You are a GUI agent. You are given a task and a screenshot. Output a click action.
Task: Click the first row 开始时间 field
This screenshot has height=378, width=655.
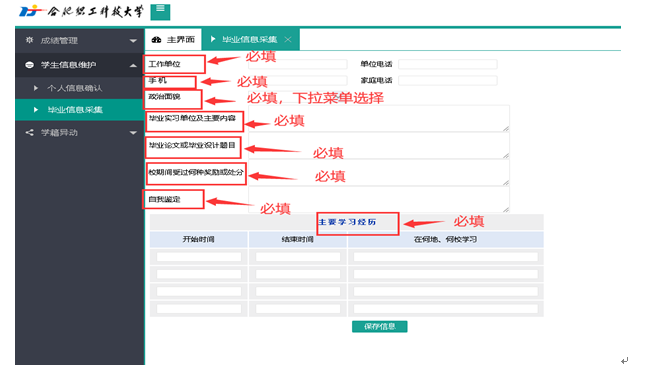point(199,256)
